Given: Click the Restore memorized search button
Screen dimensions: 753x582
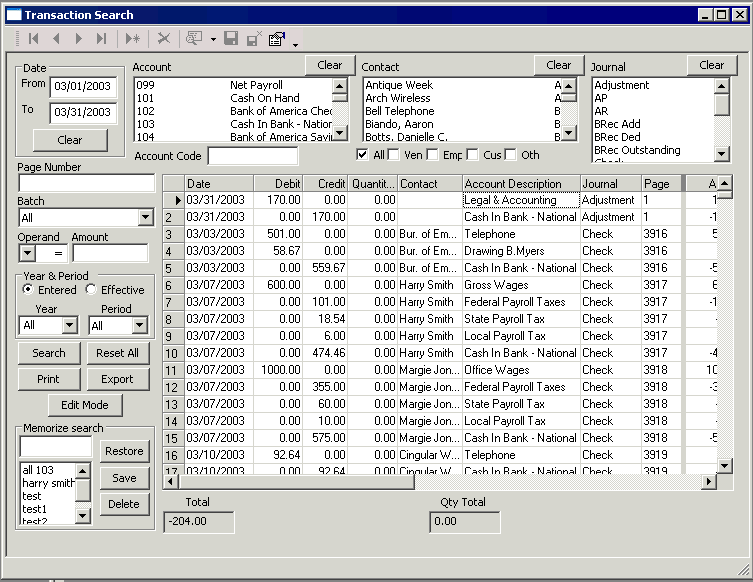Looking at the screenshot, I should [124, 451].
